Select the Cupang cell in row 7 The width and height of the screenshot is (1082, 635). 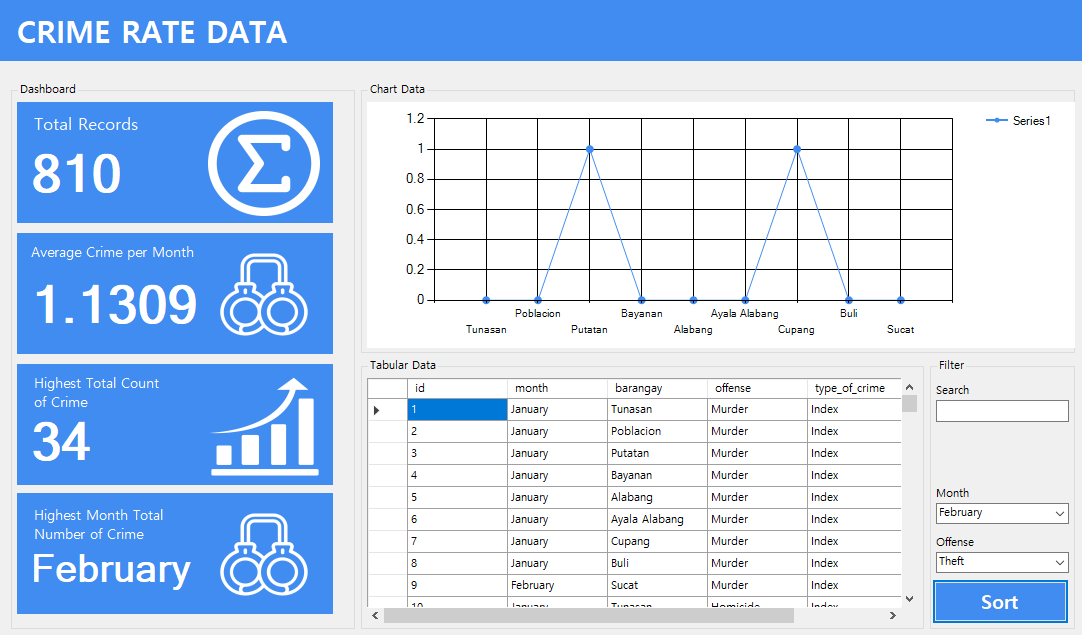tap(657, 542)
